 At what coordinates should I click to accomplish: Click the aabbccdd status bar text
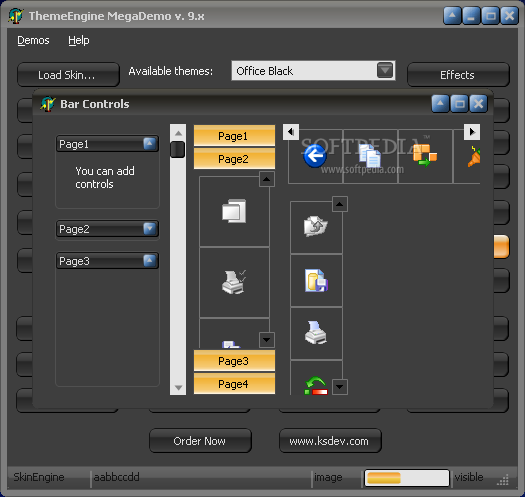[x=116, y=477]
